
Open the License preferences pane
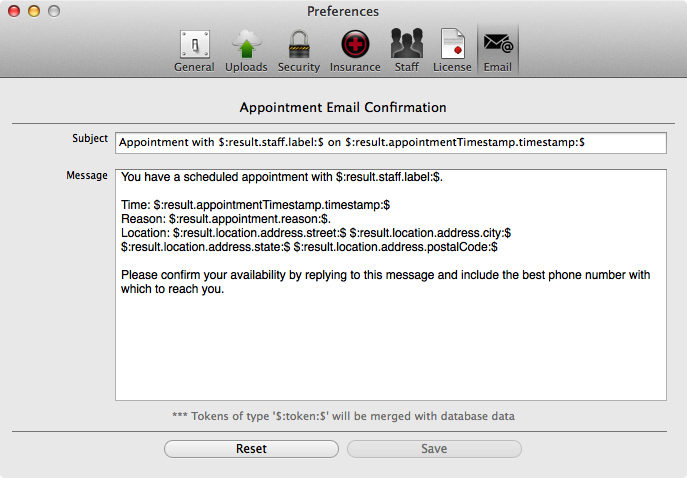[452, 51]
